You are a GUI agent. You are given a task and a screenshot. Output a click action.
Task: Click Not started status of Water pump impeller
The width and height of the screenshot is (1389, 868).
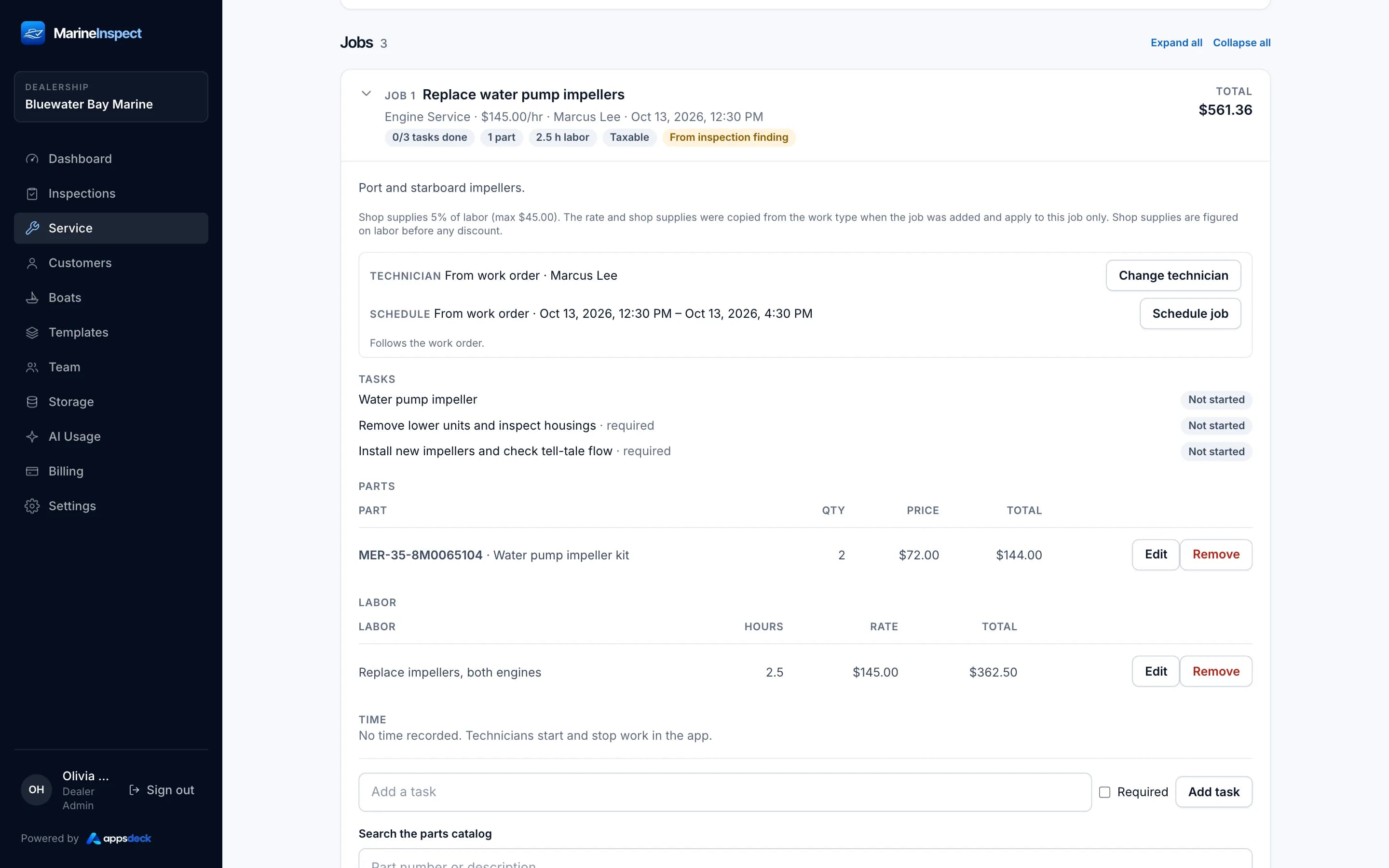[x=1216, y=400]
